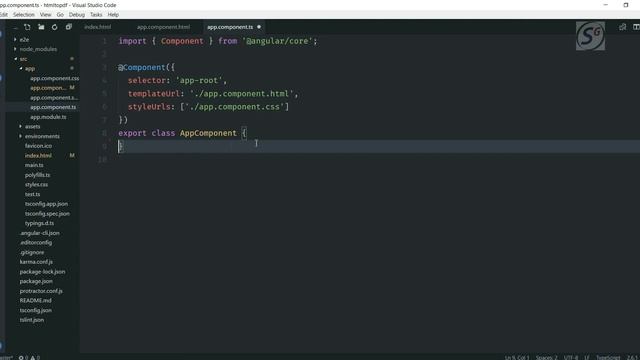Change language mode via TypeScript status item

(608, 358)
